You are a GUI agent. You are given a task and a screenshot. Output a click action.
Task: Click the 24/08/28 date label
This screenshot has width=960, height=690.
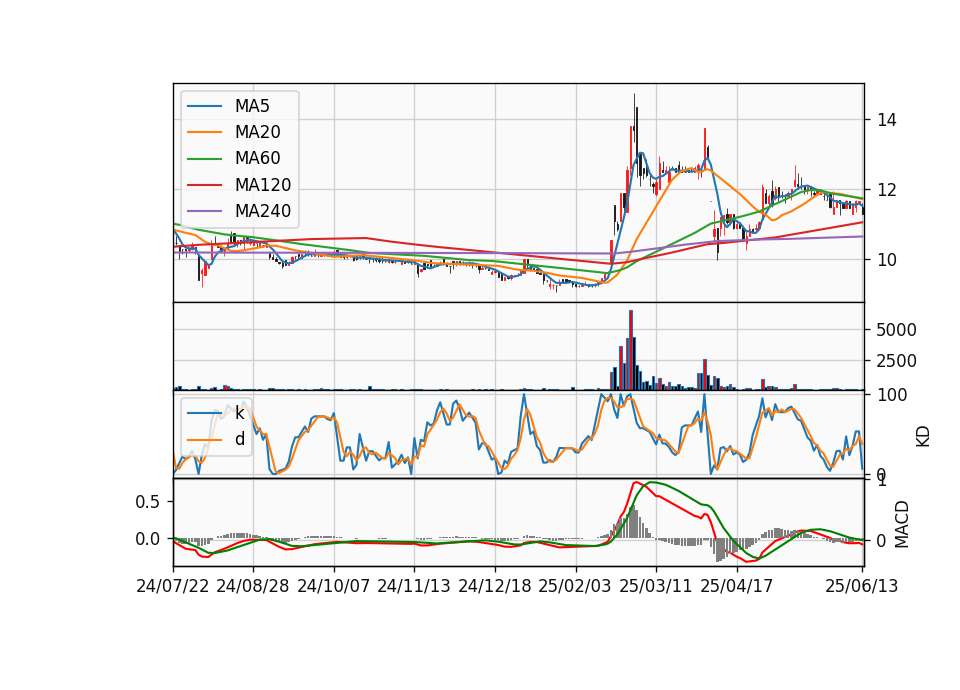point(253,586)
